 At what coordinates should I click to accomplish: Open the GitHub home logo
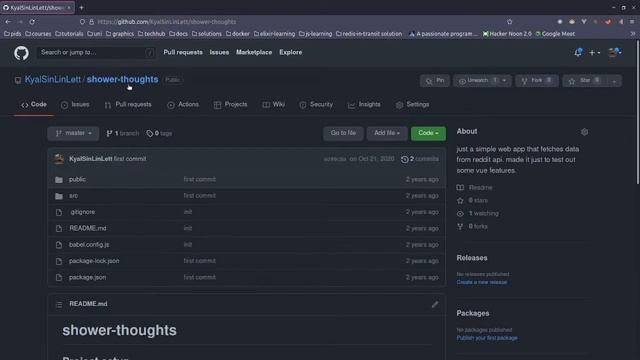pos(21,53)
